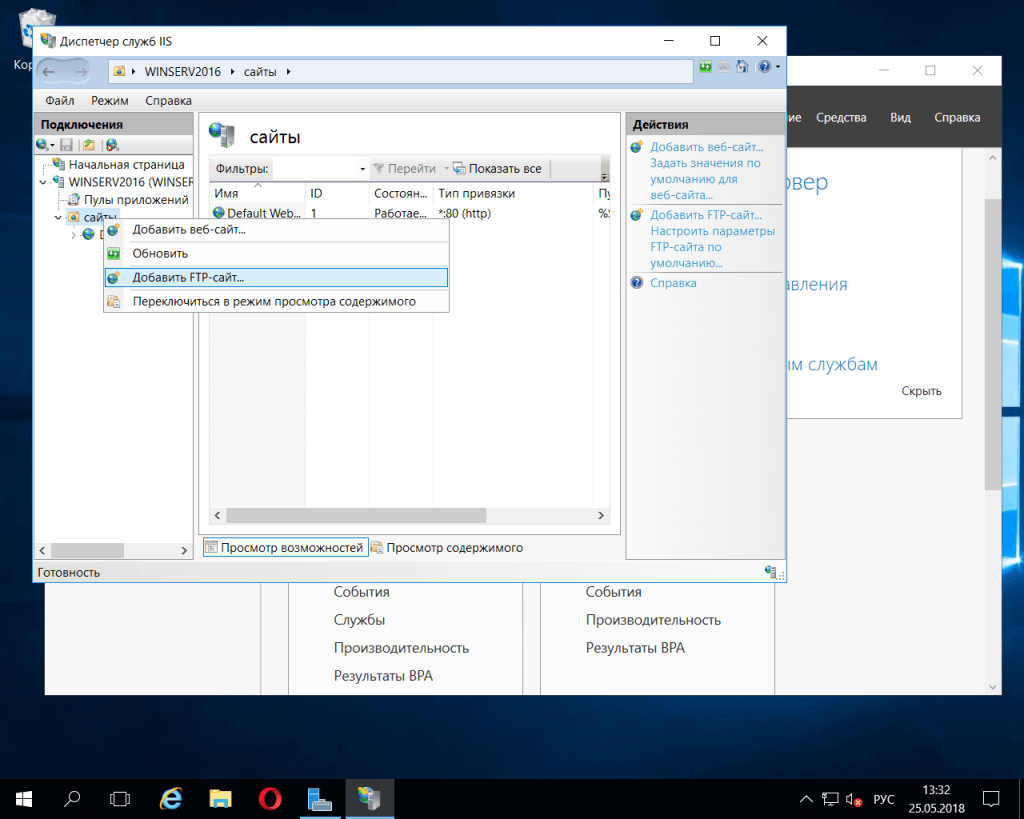Screen dimensions: 1024x819
Task: Collapse the WINSERV2016 server tree node
Action: [43, 183]
